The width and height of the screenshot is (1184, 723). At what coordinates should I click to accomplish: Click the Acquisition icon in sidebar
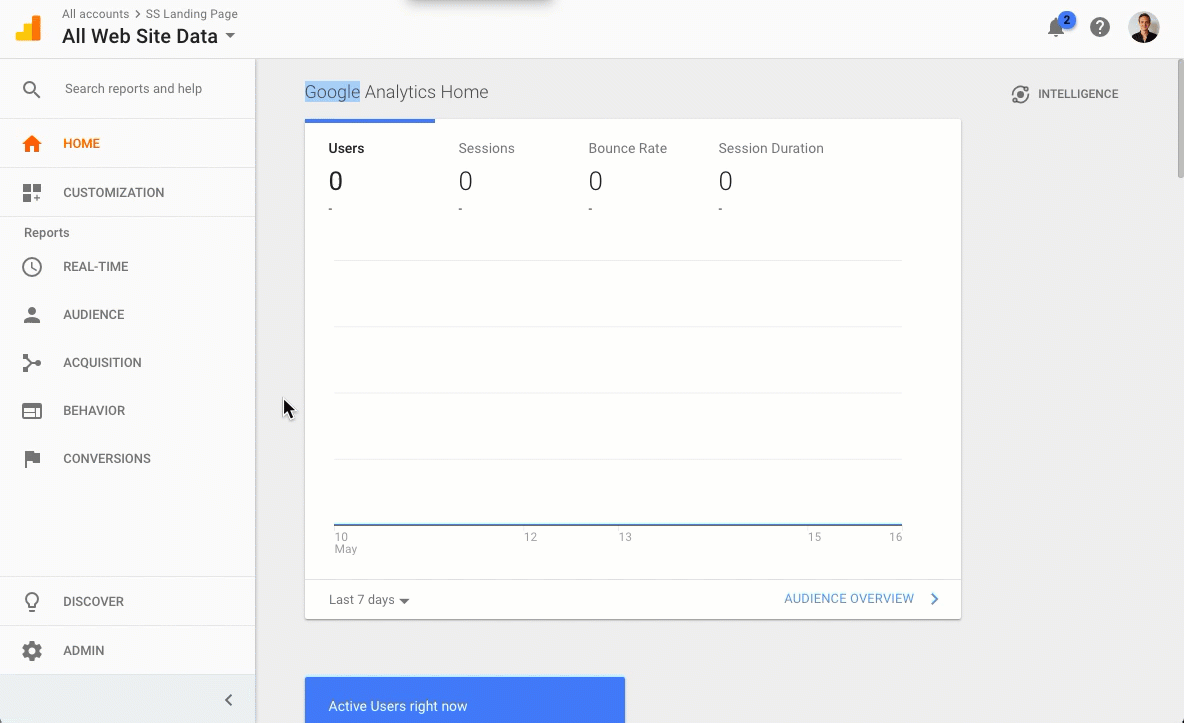pos(32,363)
